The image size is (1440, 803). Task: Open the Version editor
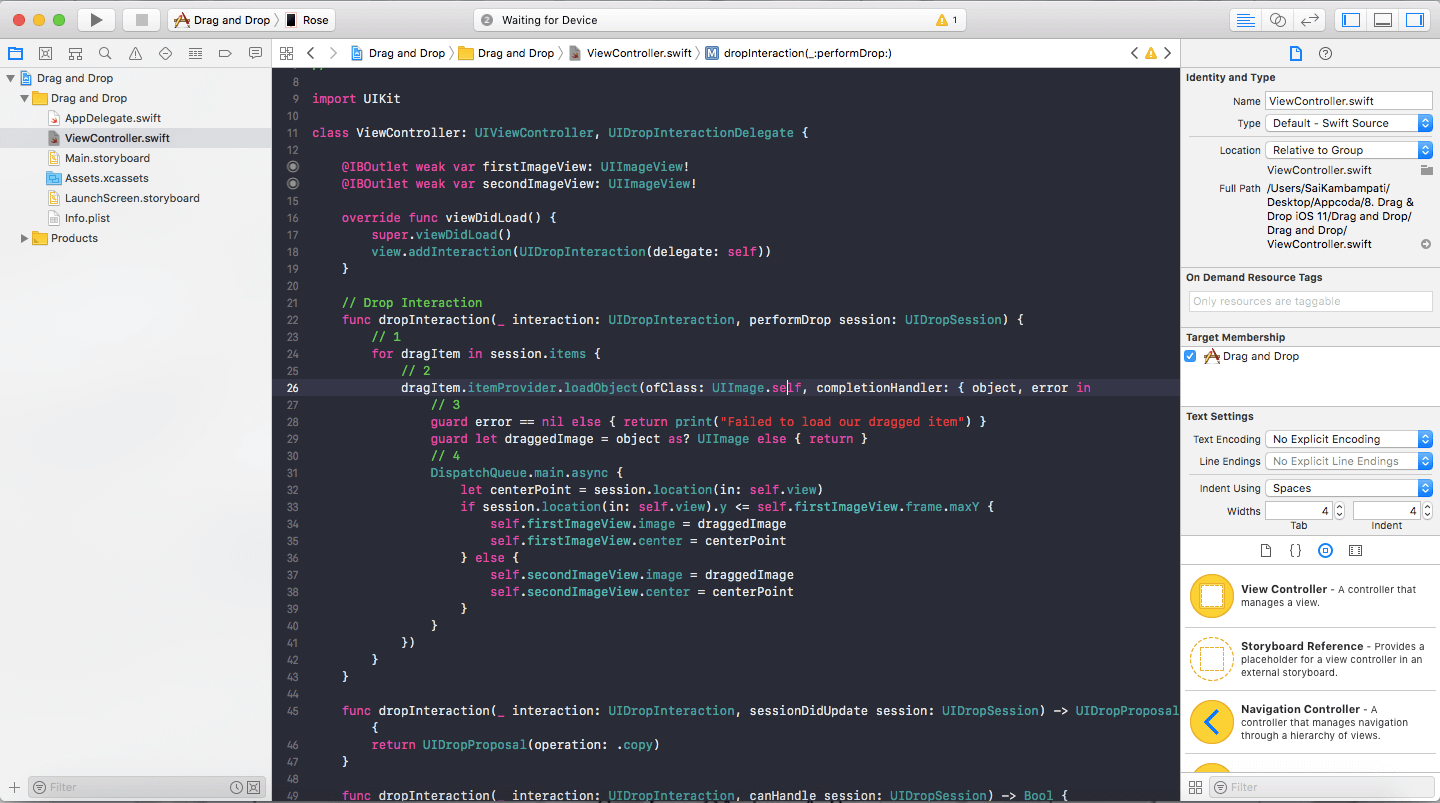point(1308,20)
